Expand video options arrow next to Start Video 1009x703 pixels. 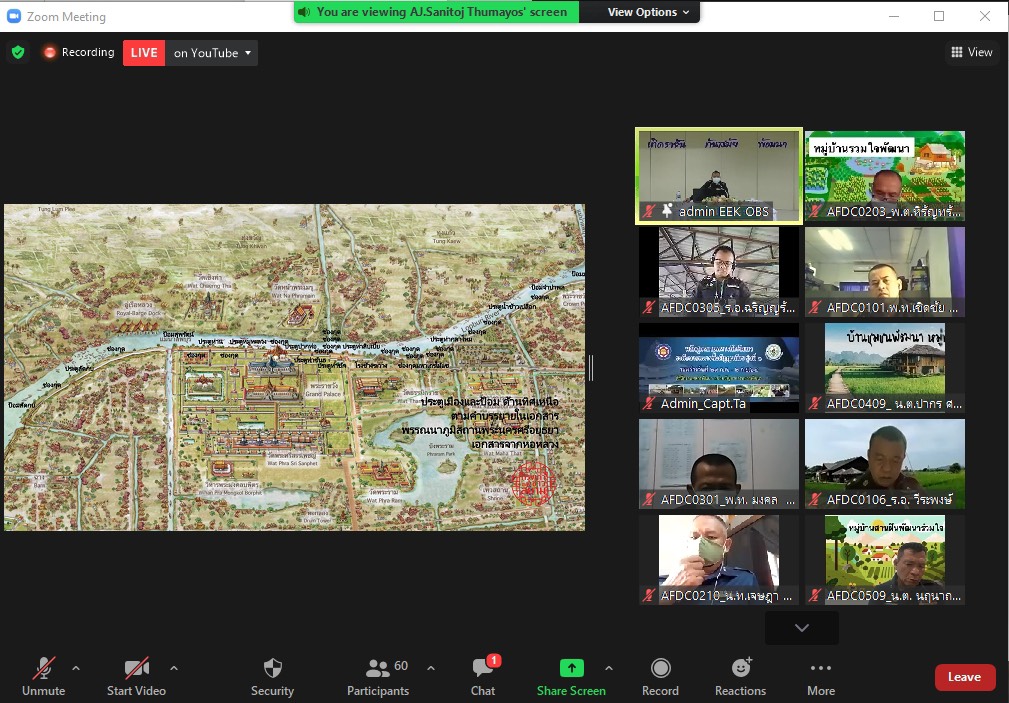pyautogui.click(x=174, y=668)
